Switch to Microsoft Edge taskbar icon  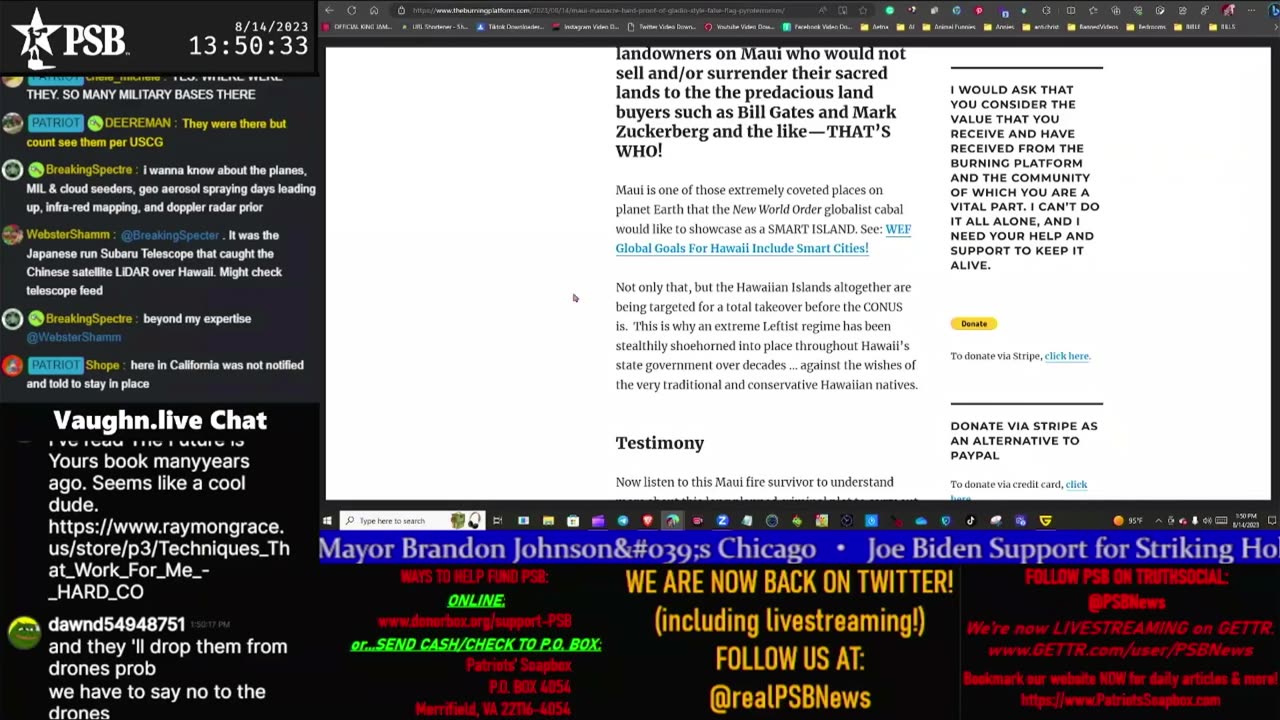click(672, 520)
